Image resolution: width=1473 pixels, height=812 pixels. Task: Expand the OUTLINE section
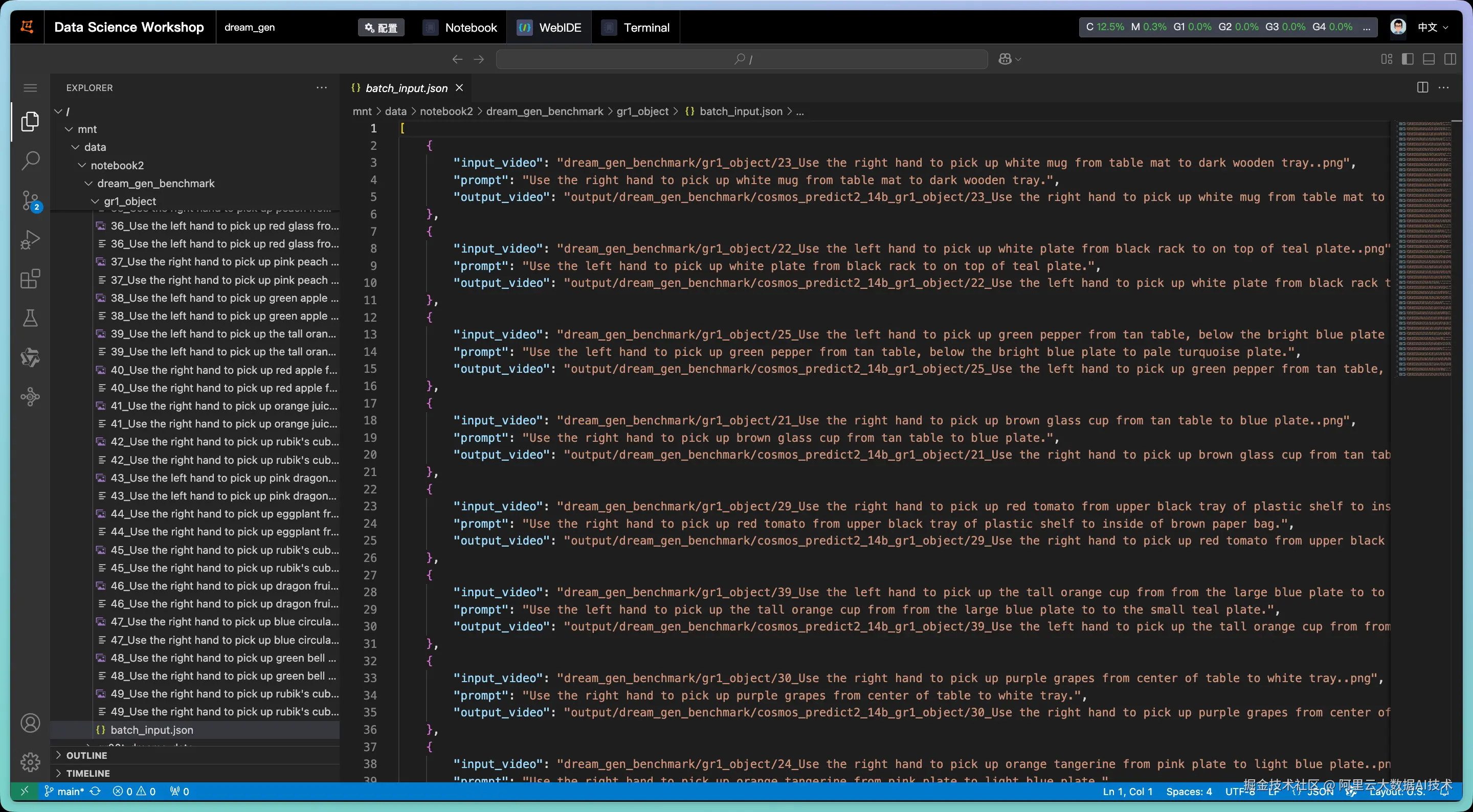coord(86,755)
